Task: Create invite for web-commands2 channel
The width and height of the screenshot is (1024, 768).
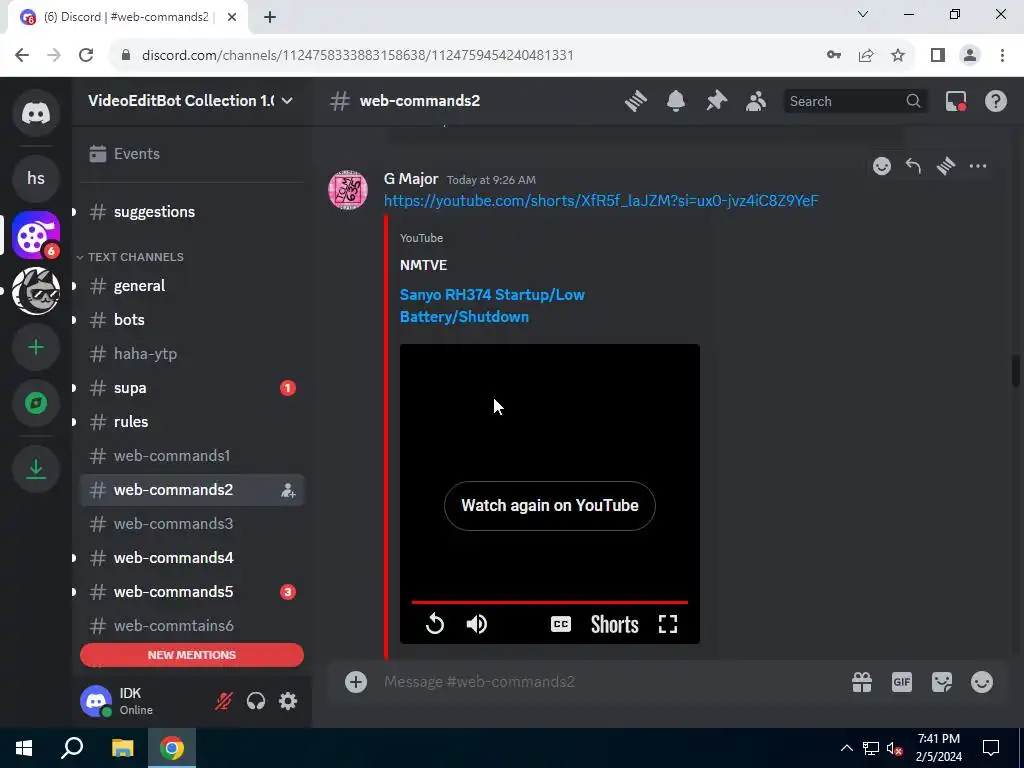Action: 288,490
